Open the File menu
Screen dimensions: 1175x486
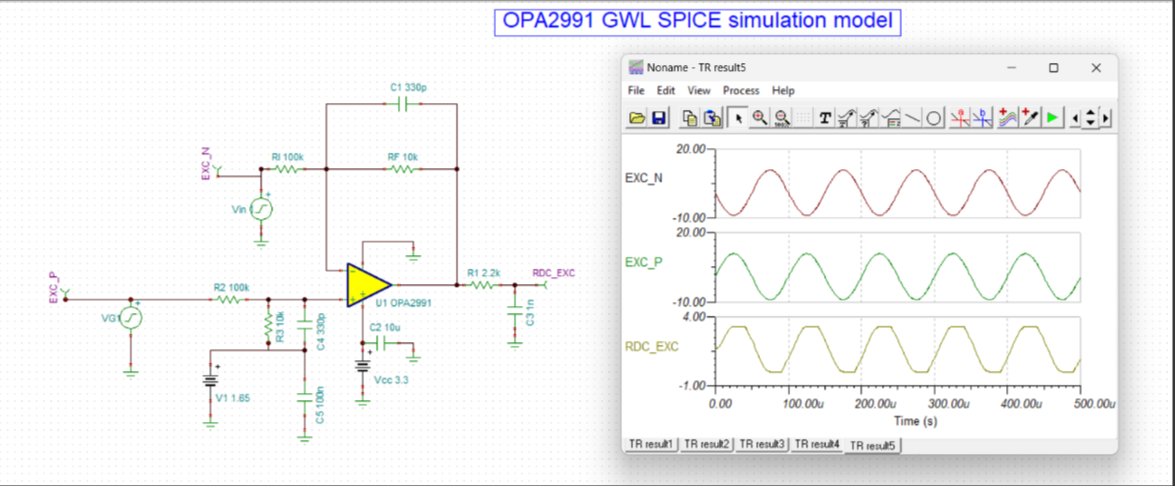click(x=636, y=91)
